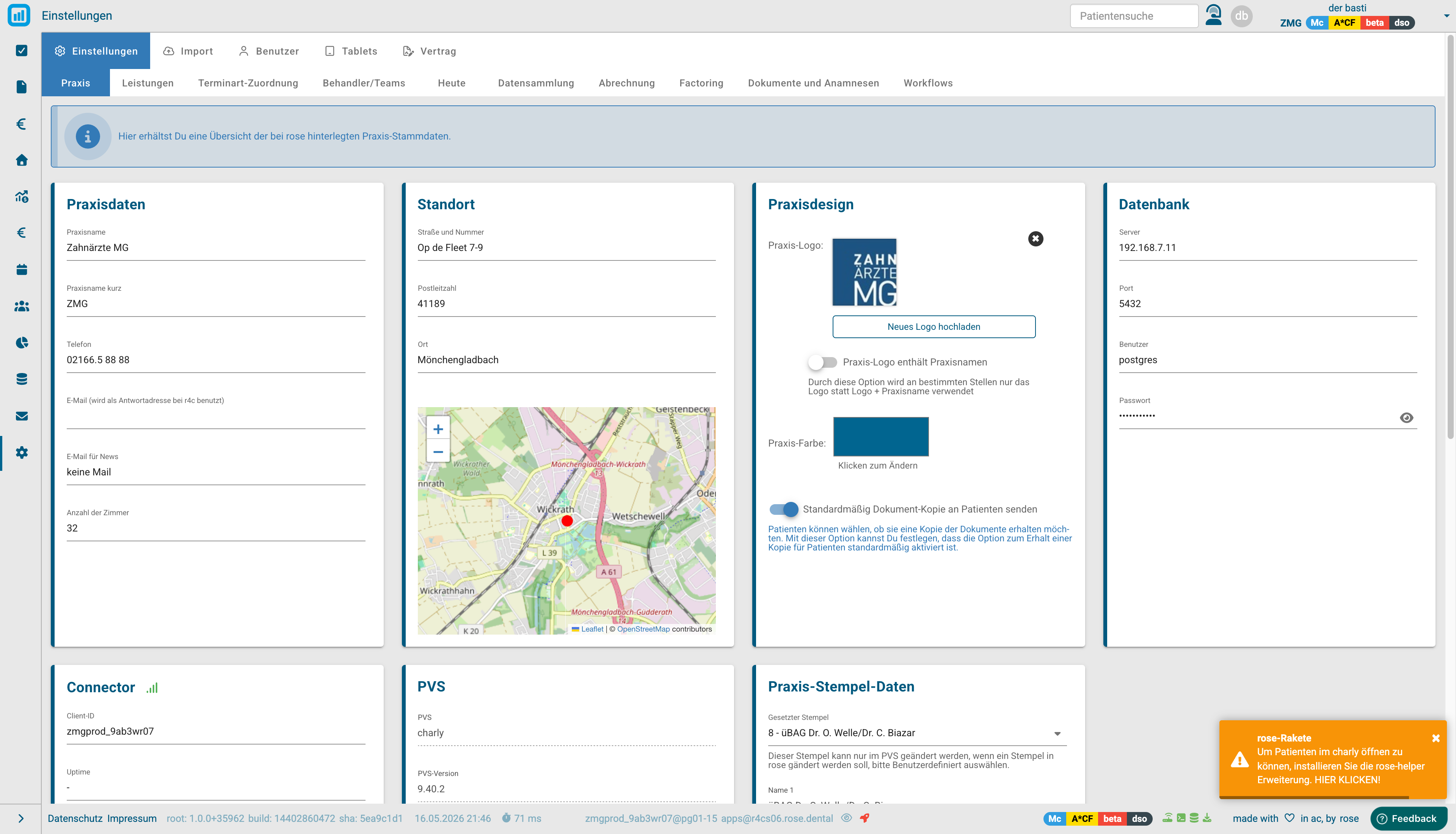The image size is (1456, 834).
Task: Disable 'Standardmäßig Dokument-Kopie an Patienten senden' switch
Action: coord(784,509)
